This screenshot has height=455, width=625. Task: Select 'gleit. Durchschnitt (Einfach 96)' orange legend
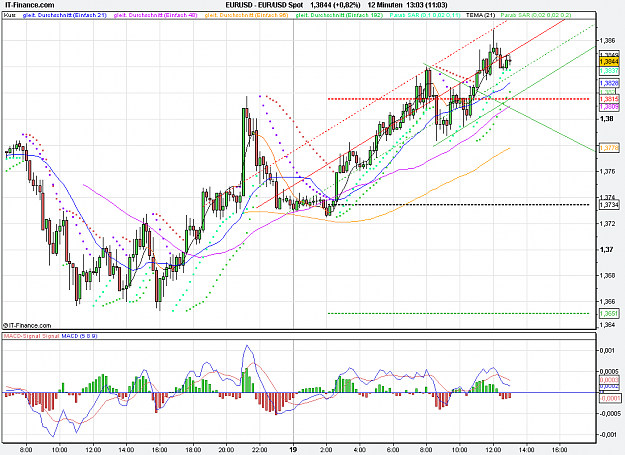246,15
